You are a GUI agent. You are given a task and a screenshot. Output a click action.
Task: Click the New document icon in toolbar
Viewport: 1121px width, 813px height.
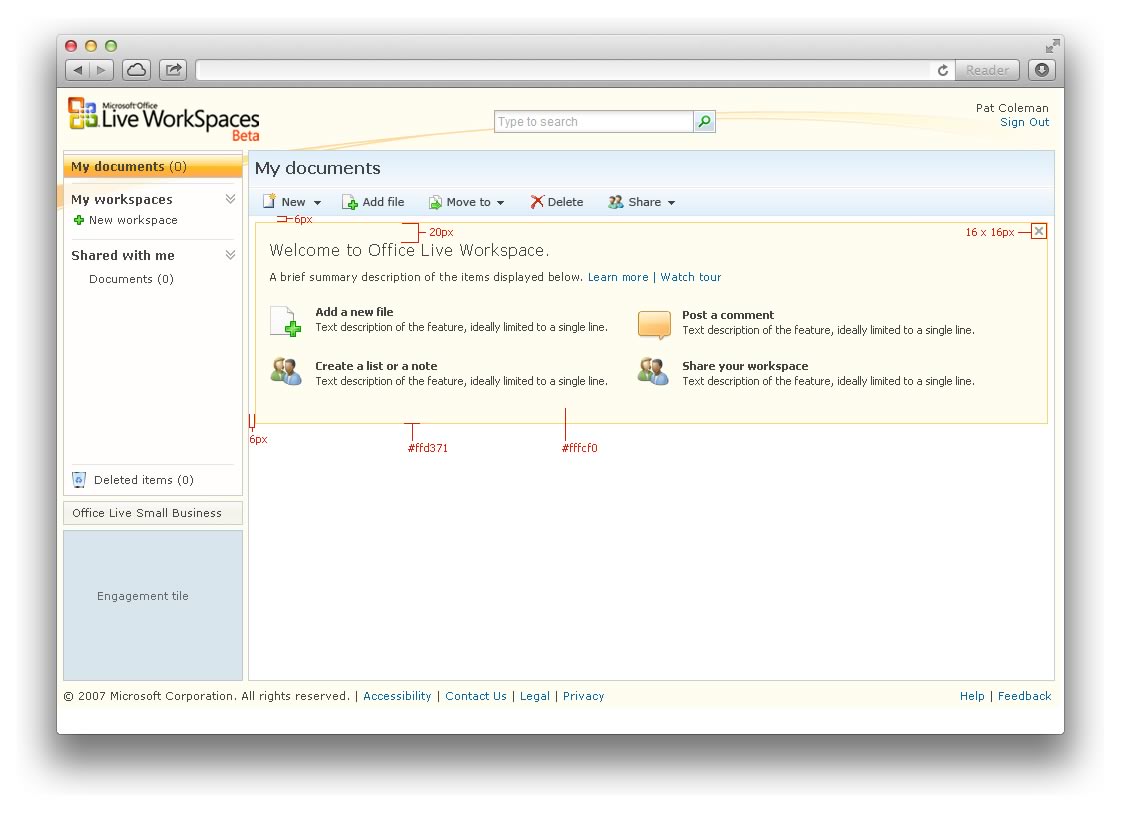269,202
